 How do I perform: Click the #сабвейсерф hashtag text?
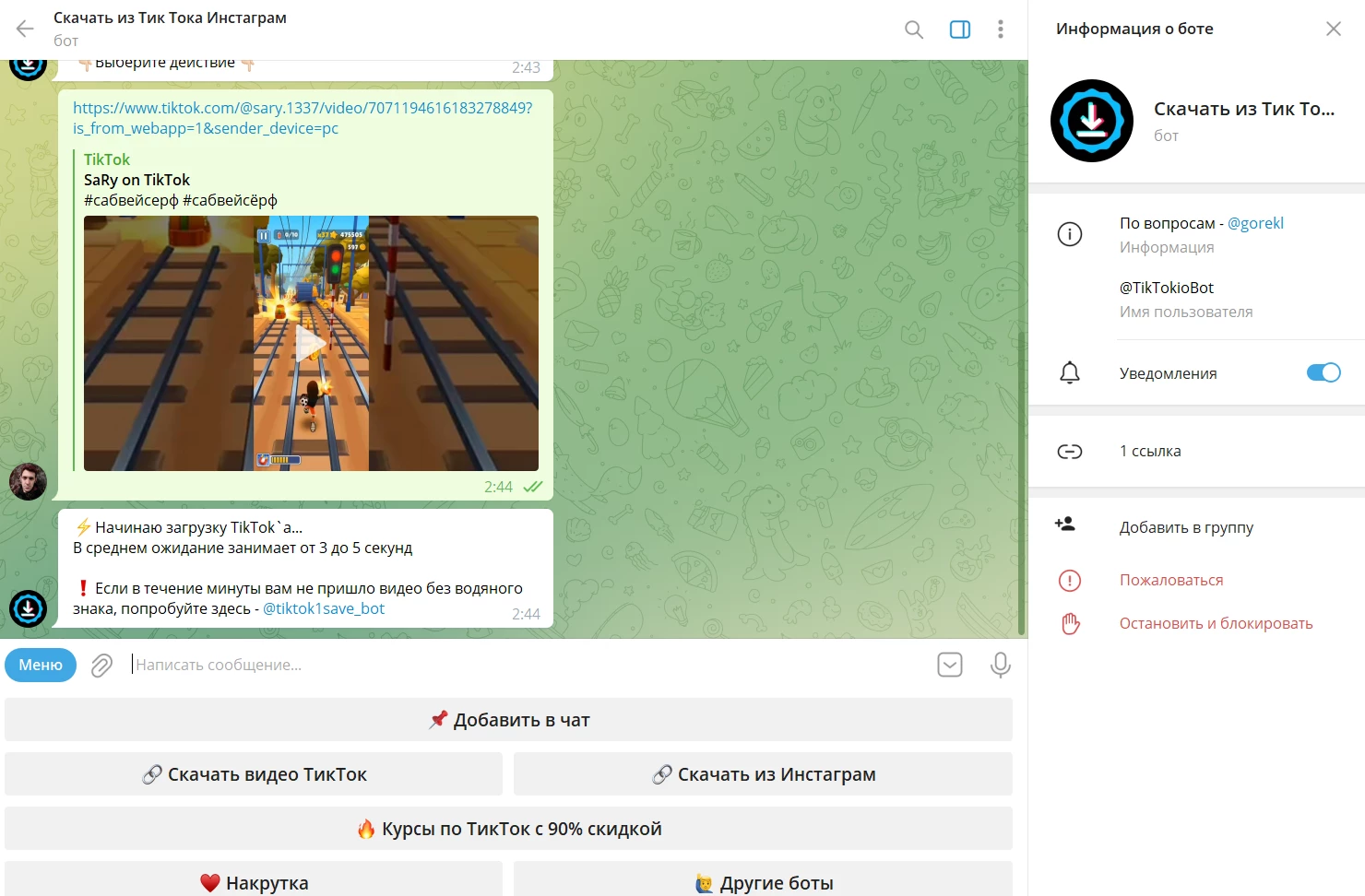[x=131, y=200]
